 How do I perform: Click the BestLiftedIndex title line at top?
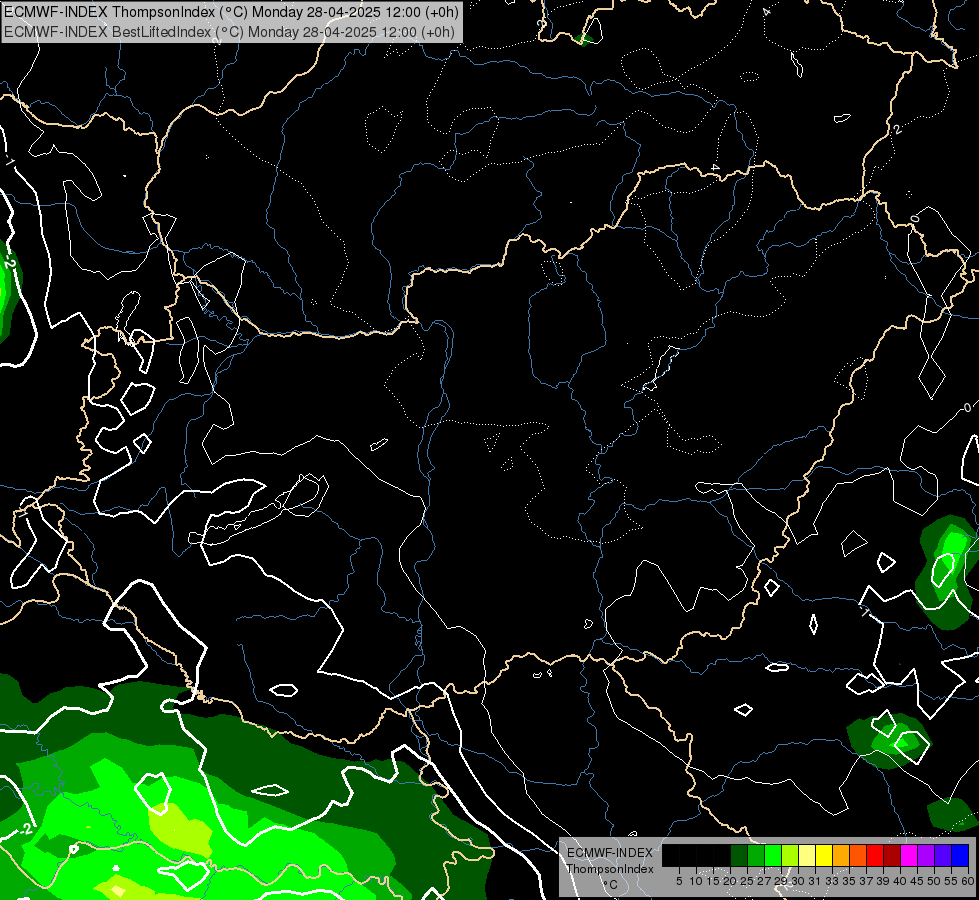click(229, 32)
